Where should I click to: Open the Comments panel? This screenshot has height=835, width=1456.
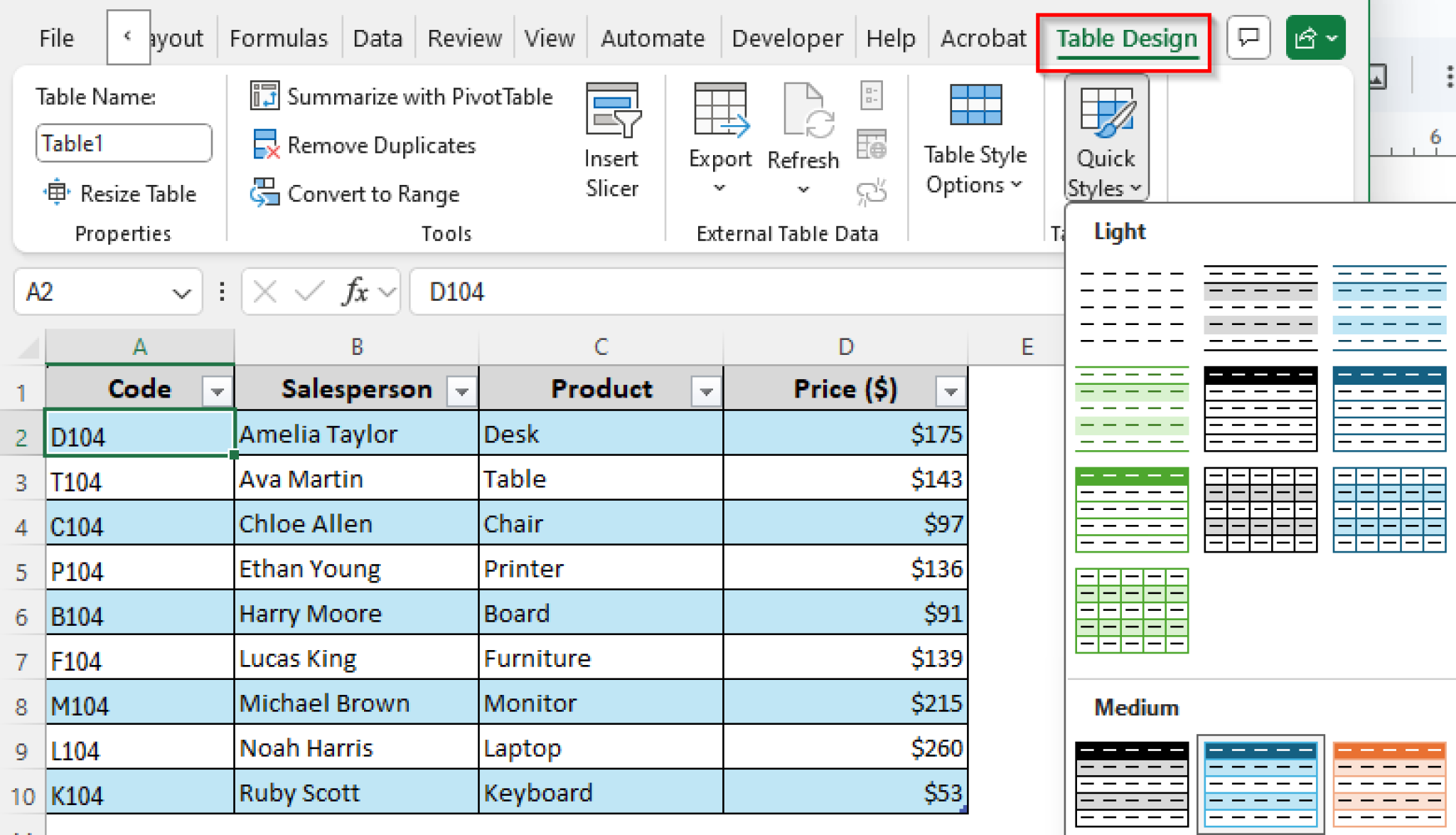click(1249, 37)
